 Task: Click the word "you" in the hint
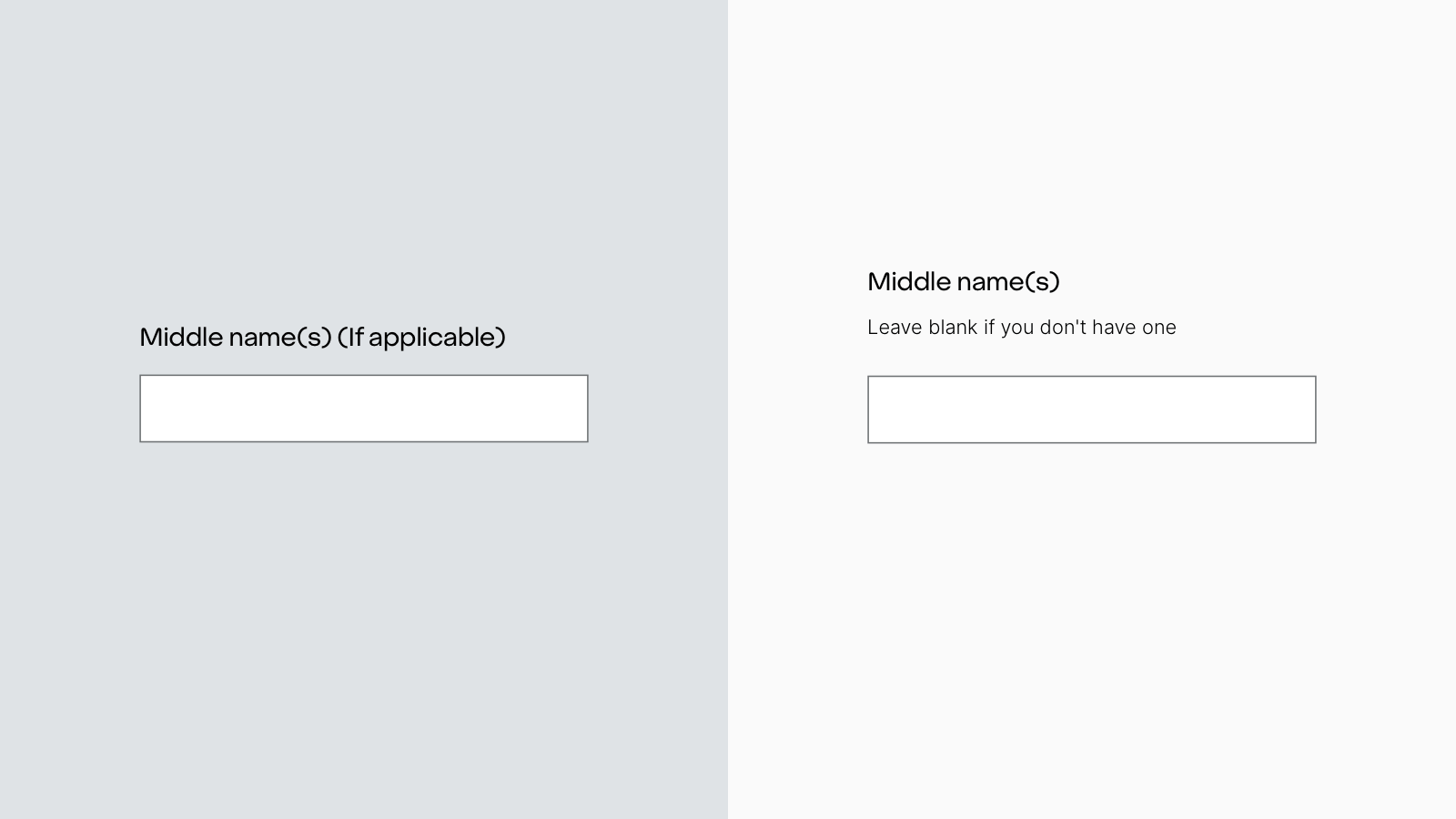pyautogui.click(x=1017, y=328)
